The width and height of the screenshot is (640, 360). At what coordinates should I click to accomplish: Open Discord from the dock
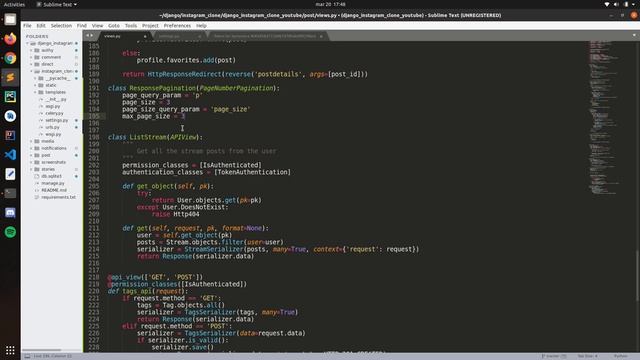10,213
